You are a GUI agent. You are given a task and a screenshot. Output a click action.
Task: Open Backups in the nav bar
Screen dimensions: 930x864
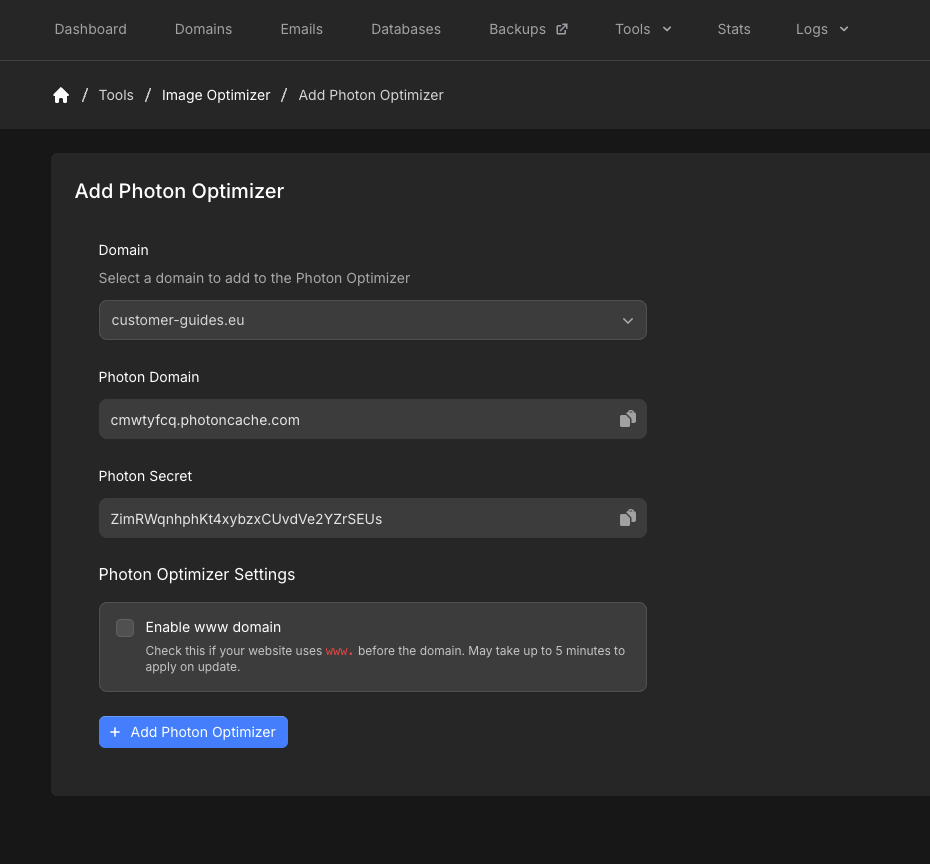coord(517,29)
